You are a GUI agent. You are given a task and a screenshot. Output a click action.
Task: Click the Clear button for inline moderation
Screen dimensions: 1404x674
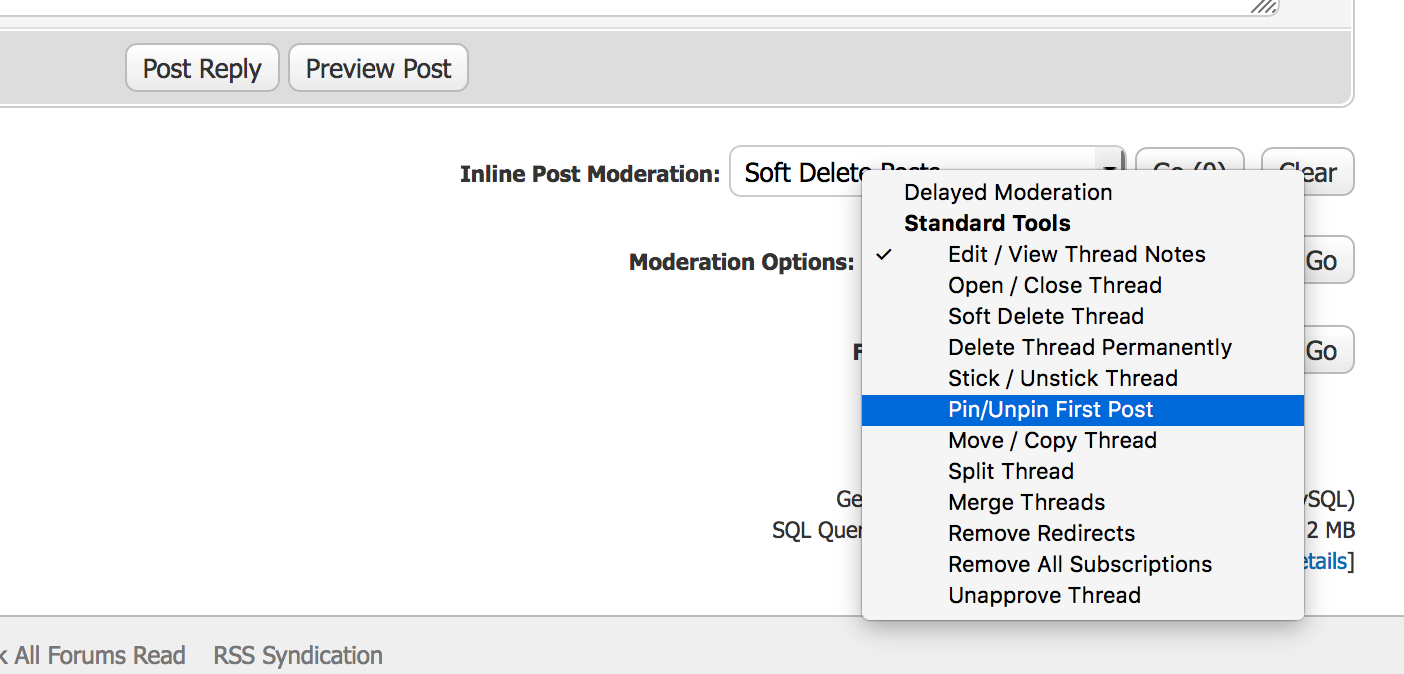coord(1308,173)
